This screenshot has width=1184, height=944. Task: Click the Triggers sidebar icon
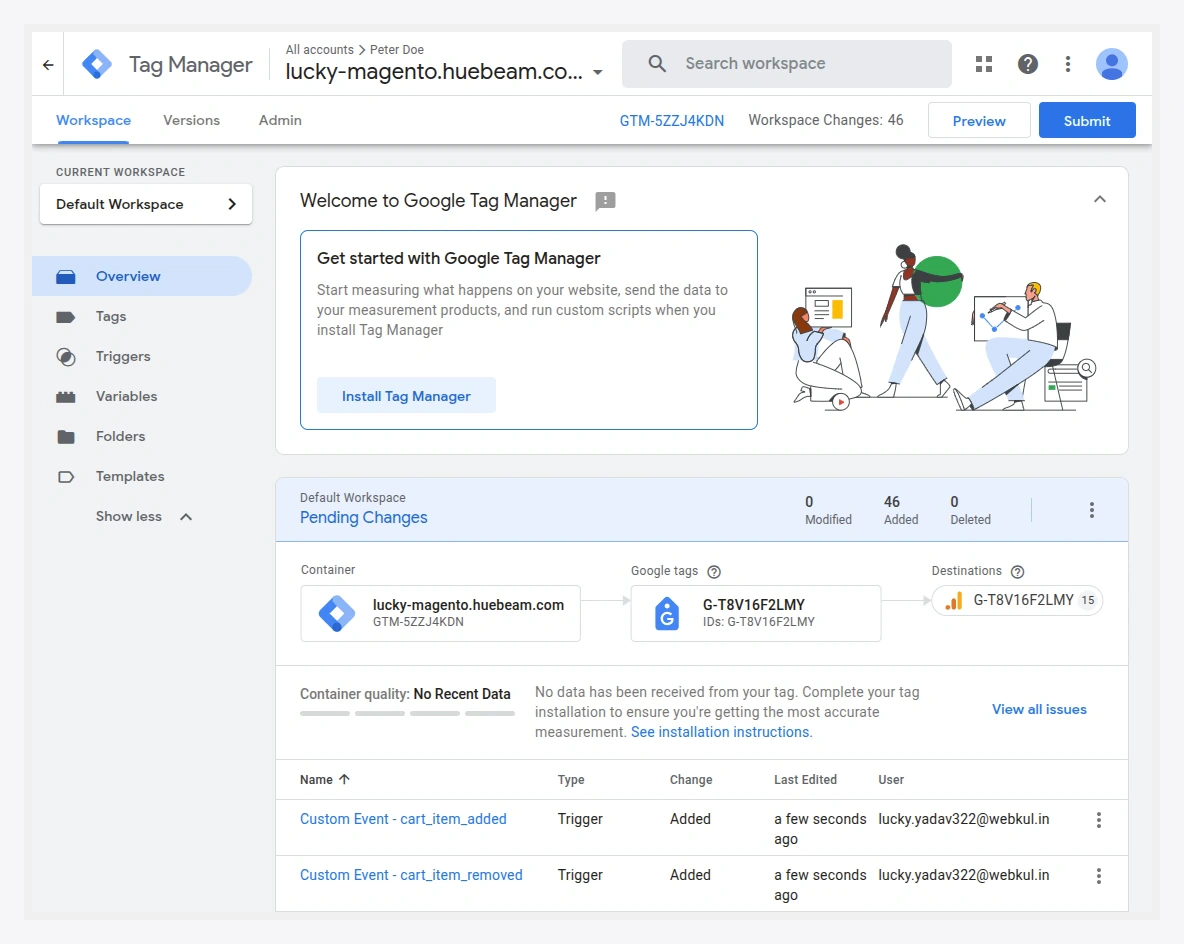pos(66,356)
